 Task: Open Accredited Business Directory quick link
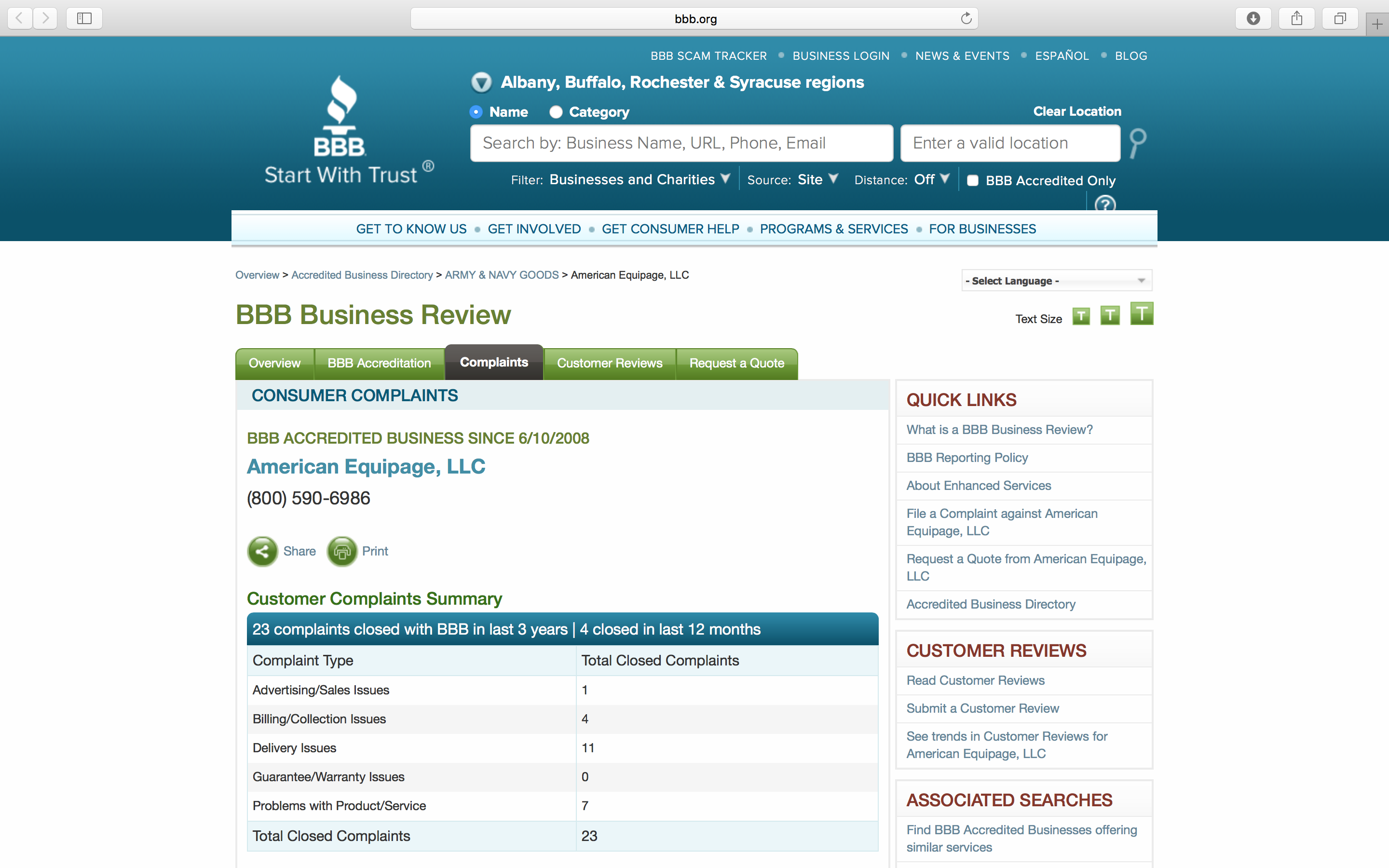tap(991, 604)
